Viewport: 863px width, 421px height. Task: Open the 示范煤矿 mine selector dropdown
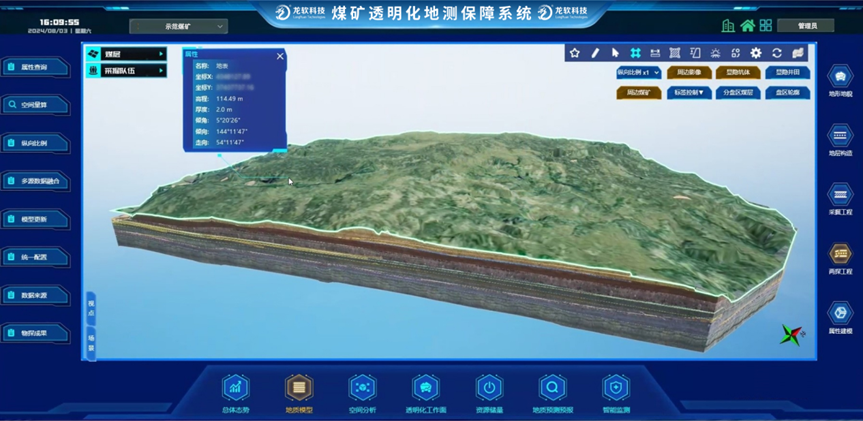point(178,26)
